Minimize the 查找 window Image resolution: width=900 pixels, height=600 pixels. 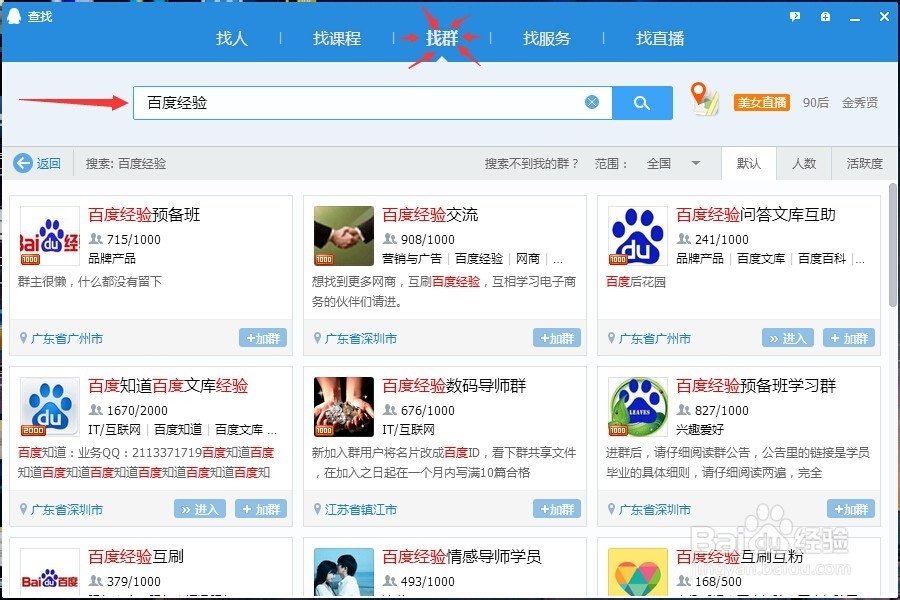855,17
